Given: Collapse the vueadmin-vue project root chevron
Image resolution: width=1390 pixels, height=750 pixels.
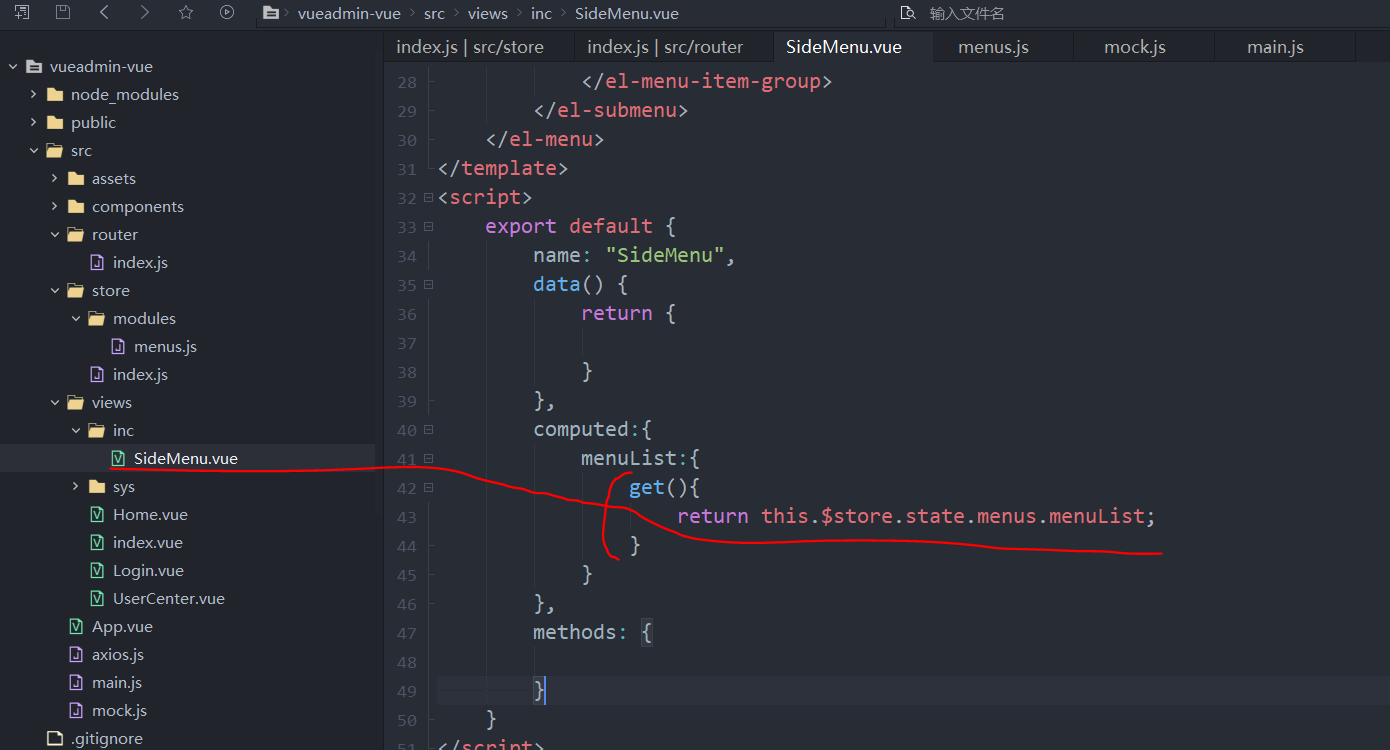Looking at the screenshot, I should pyautogui.click(x=13, y=67).
